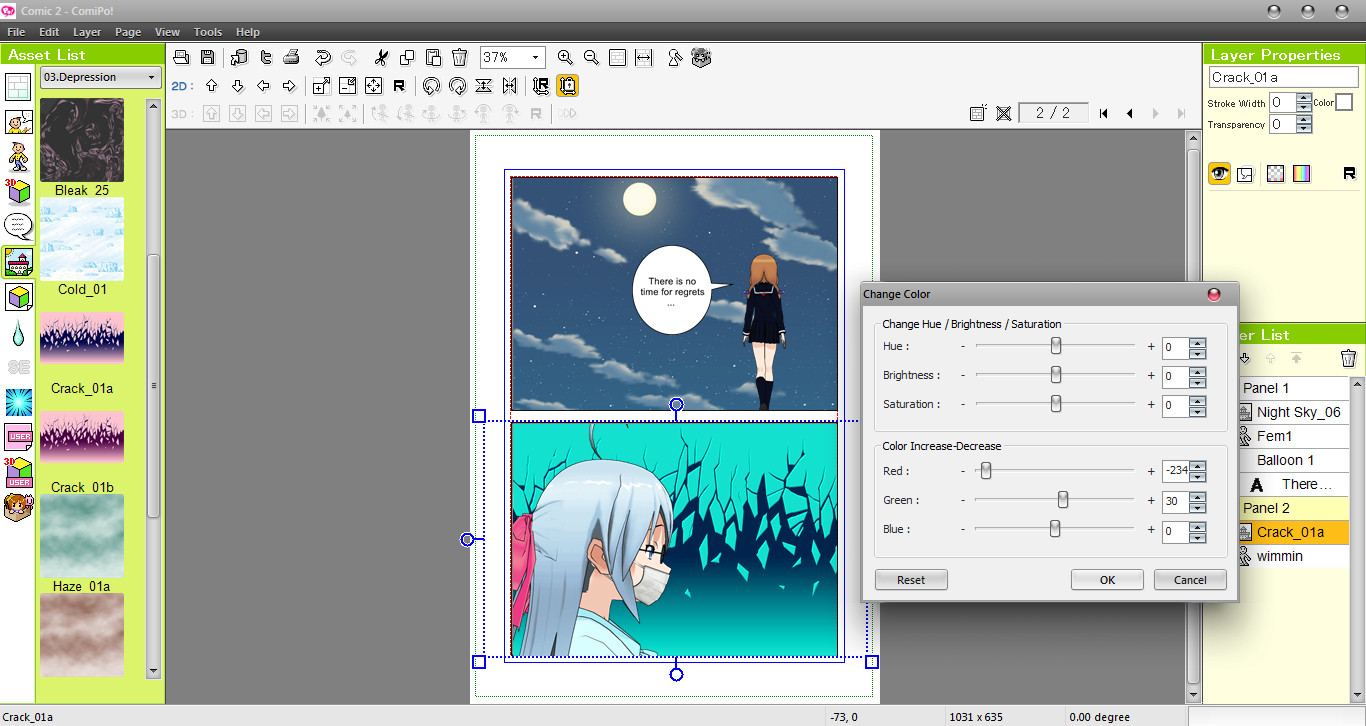Click the Copy icon on the toolbar

pyautogui.click(x=405, y=57)
